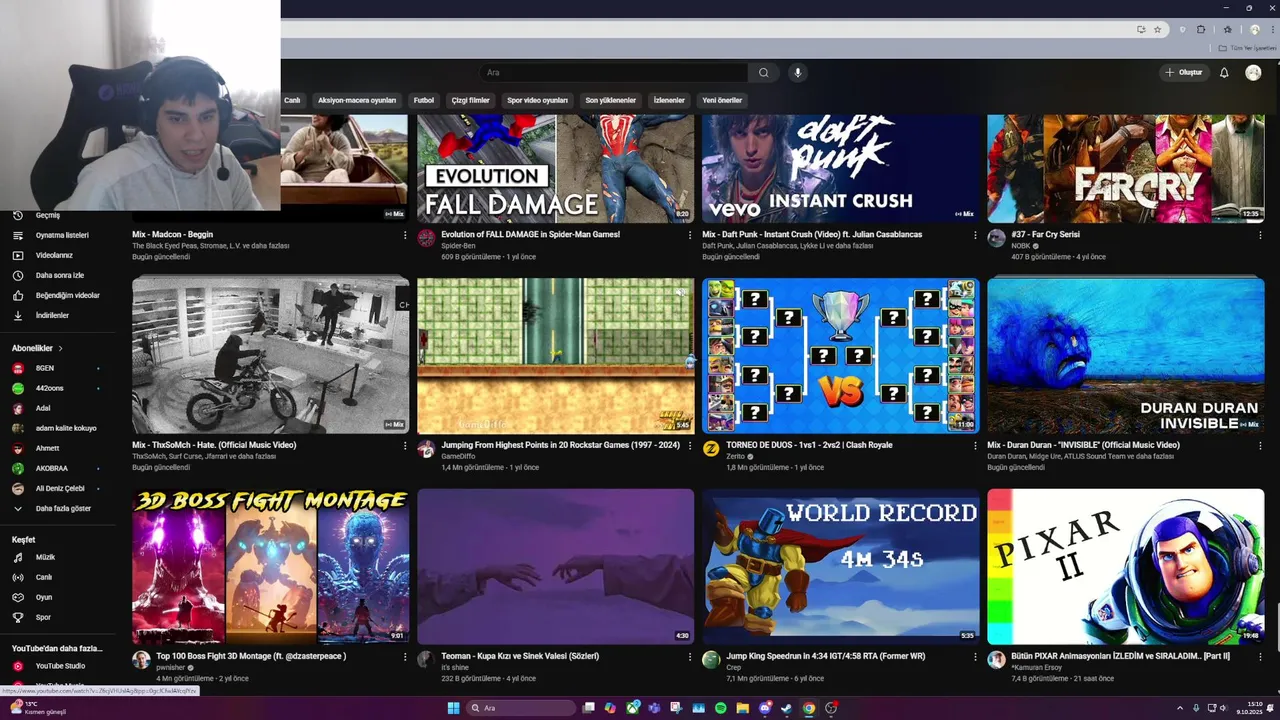Open options for Teoman Kupa Kızı video
The height and width of the screenshot is (720, 1280).
point(690,657)
